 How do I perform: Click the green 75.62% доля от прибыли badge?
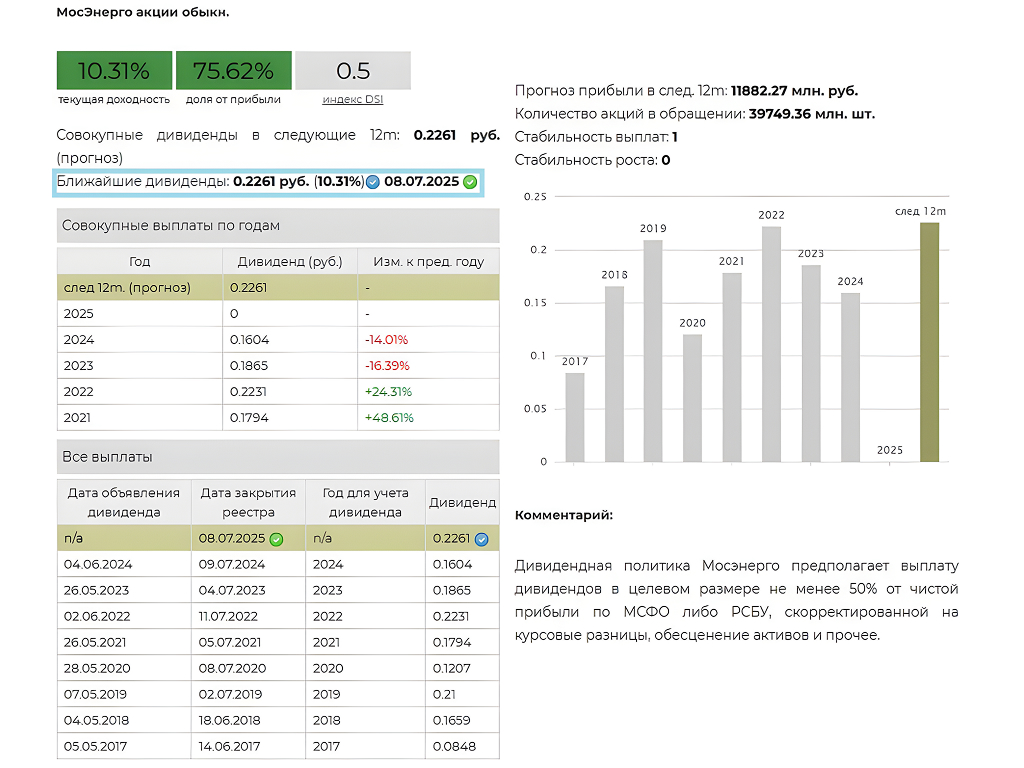pyautogui.click(x=233, y=71)
